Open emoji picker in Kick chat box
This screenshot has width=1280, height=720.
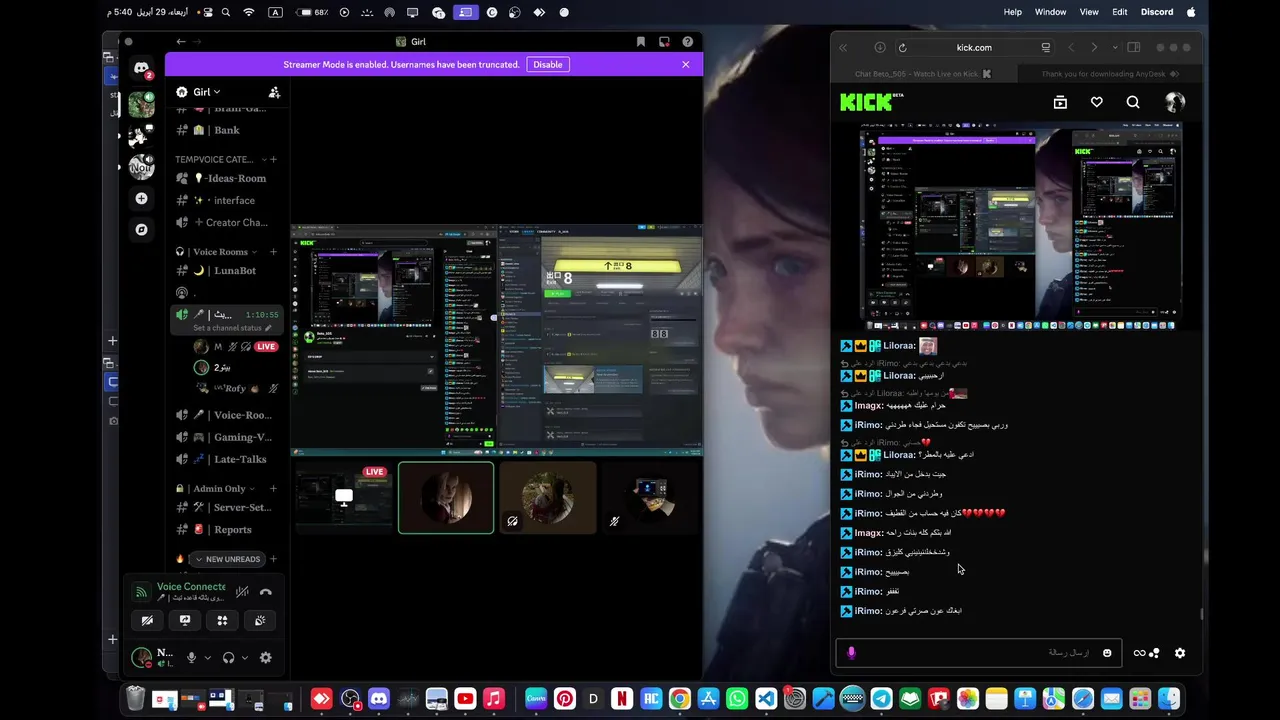[1107, 653]
